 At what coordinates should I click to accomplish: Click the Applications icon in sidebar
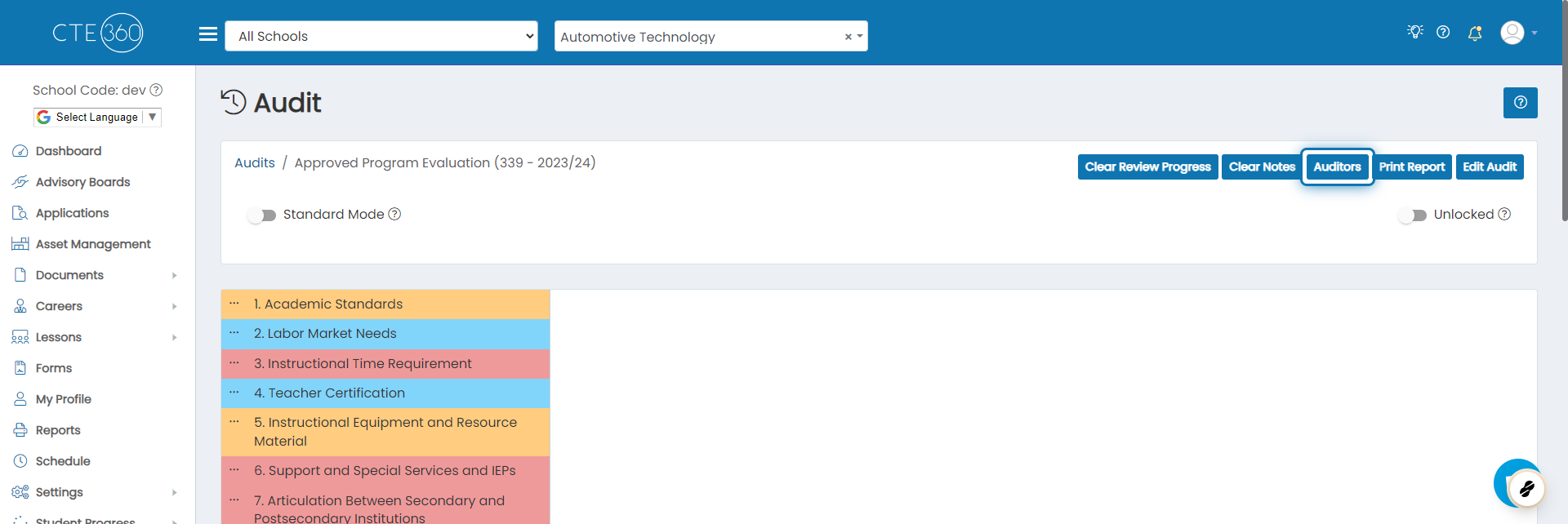pos(20,213)
